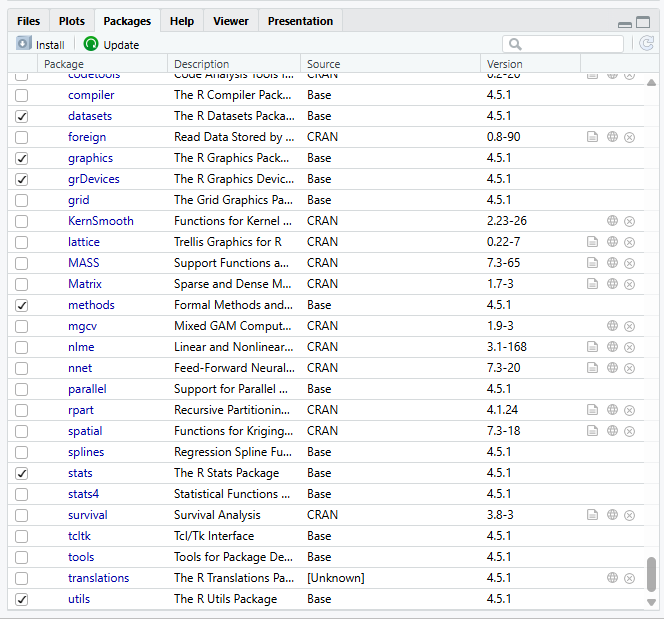Click the Install packages button
Image resolution: width=664 pixels, height=619 pixels.
pyautogui.click(x=41, y=44)
